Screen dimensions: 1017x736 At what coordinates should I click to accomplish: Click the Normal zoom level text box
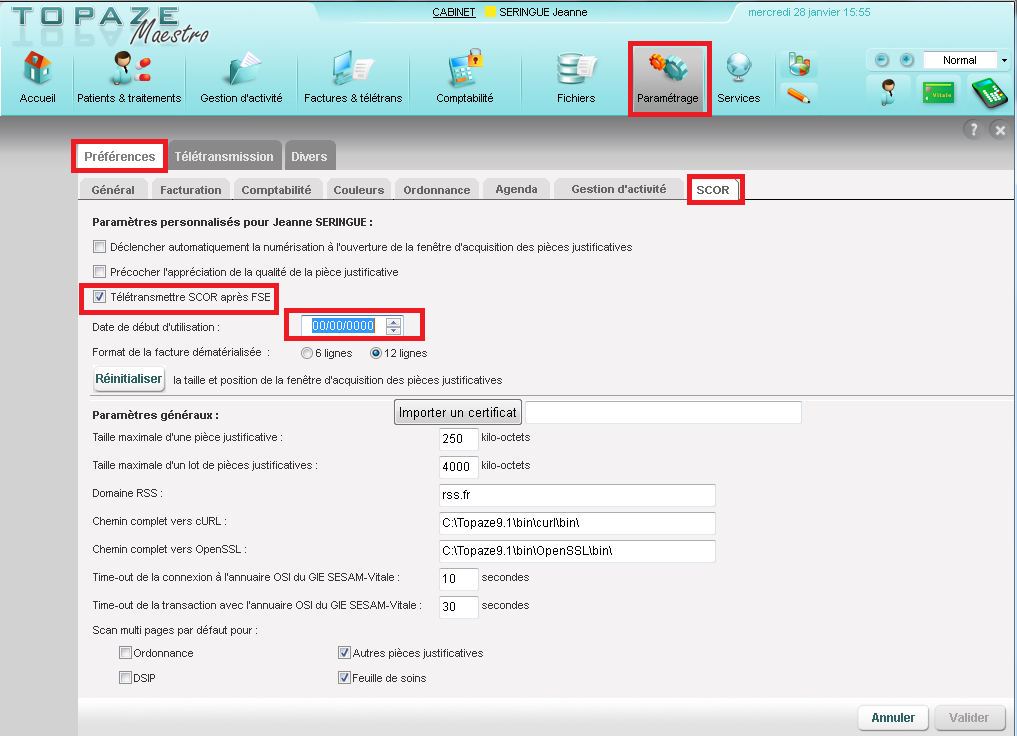960,60
